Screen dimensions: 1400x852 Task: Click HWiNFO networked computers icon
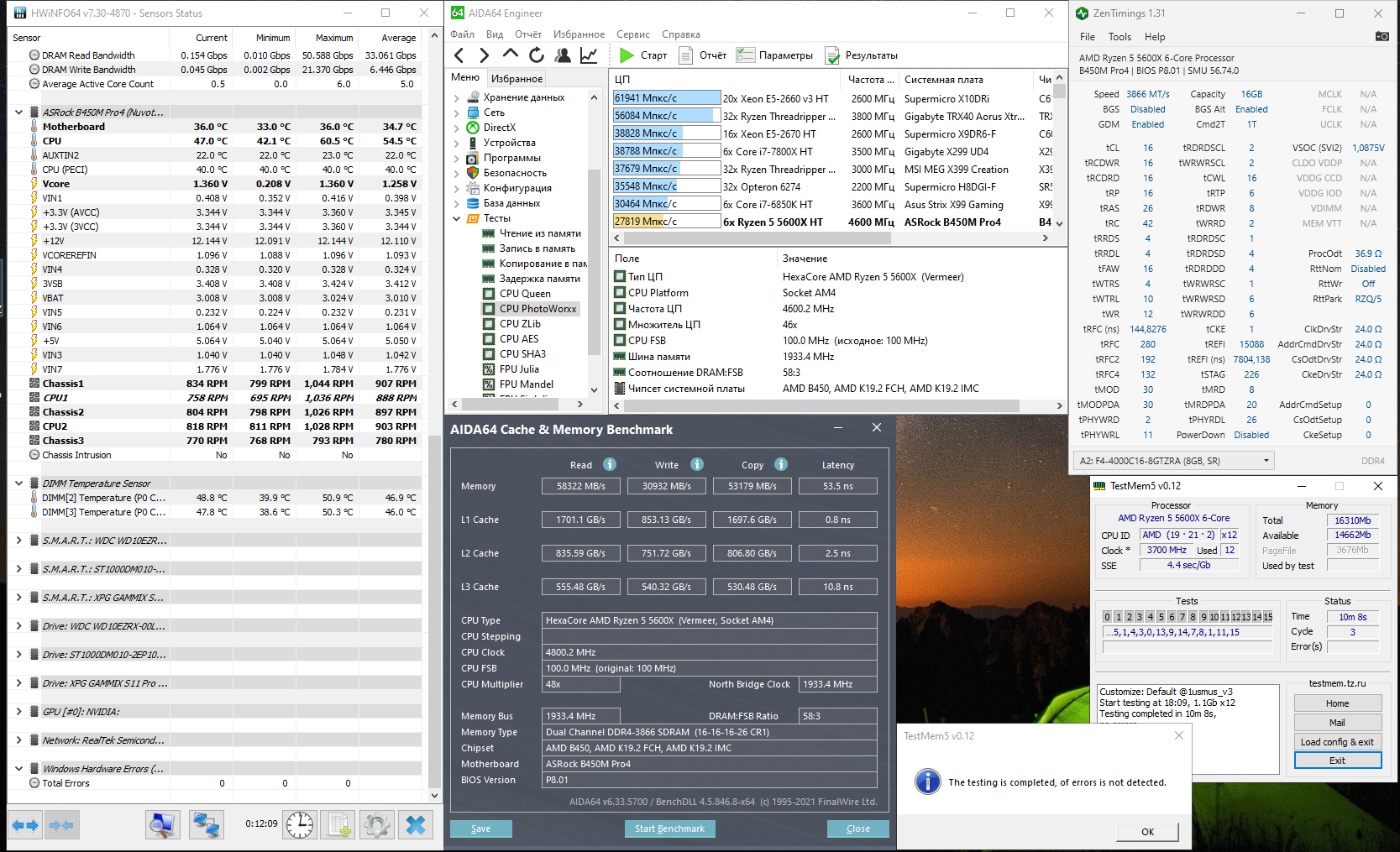(206, 825)
